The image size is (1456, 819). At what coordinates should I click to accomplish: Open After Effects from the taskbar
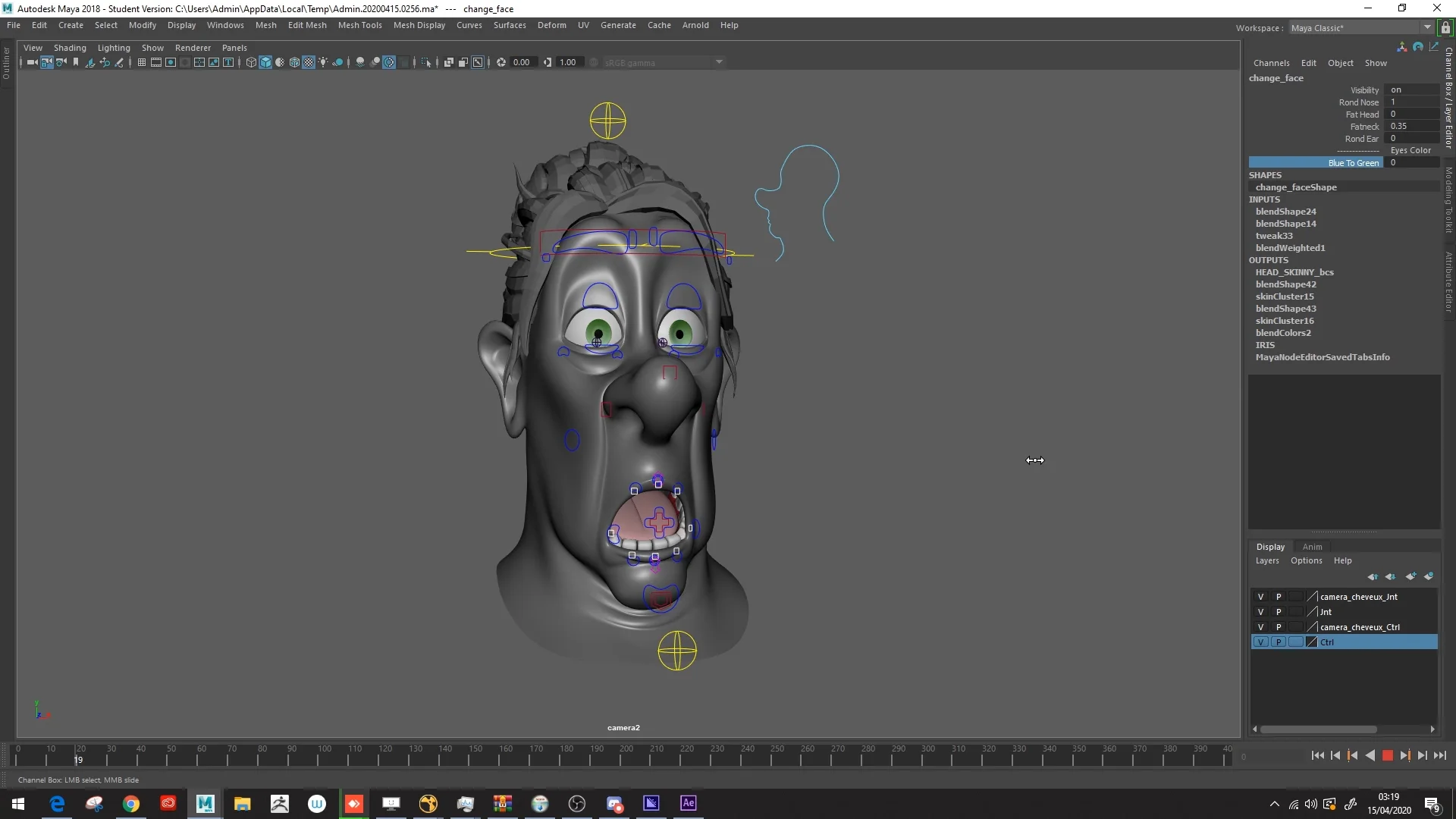pos(688,803)
